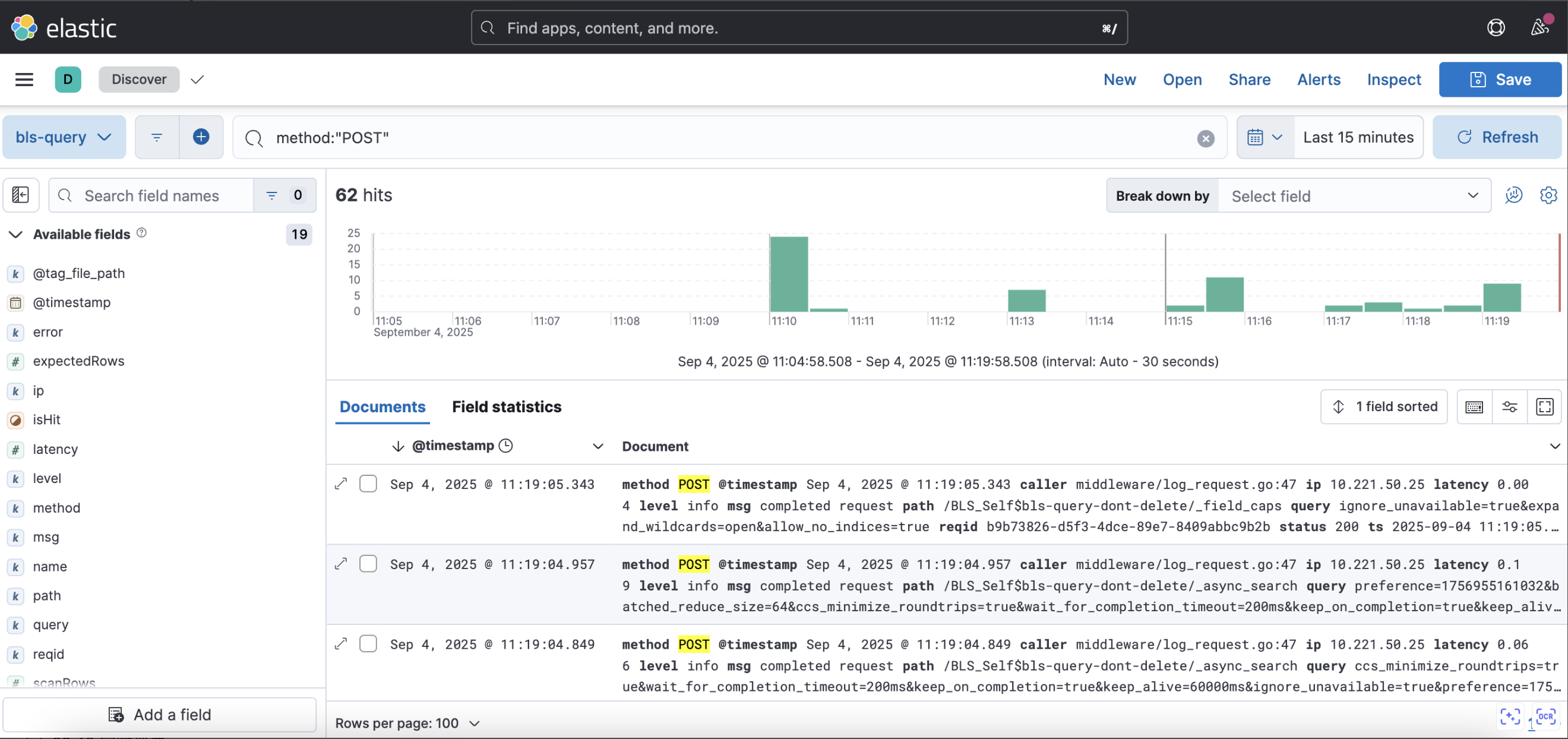Select the 11:19:04.957 row checkbox
Screen dimensions: 1568x739
pos(368,563)
